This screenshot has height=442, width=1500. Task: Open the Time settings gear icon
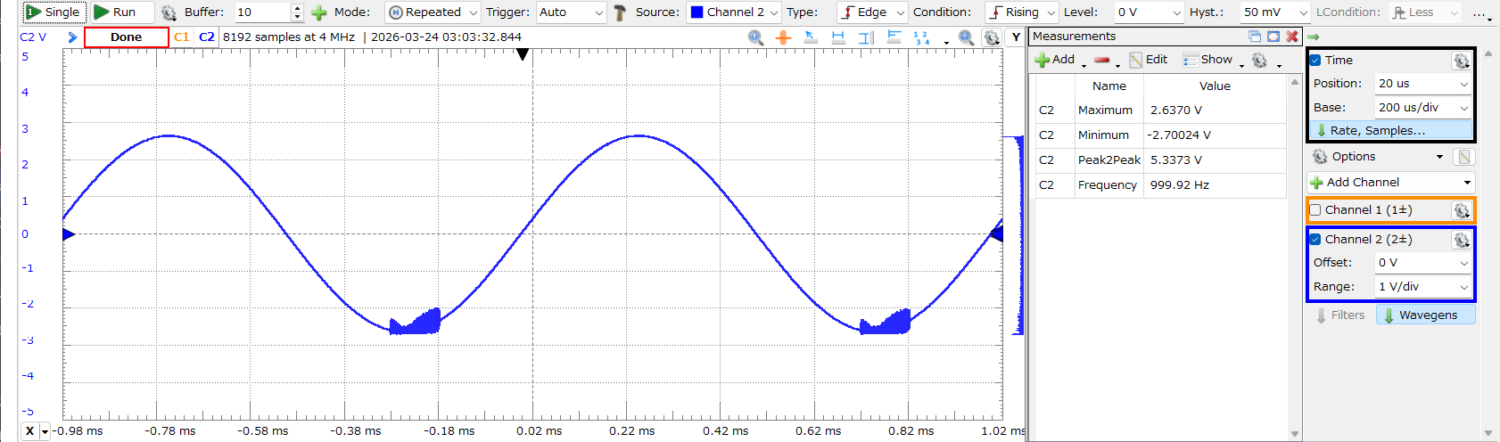[x=1460, y=61]
